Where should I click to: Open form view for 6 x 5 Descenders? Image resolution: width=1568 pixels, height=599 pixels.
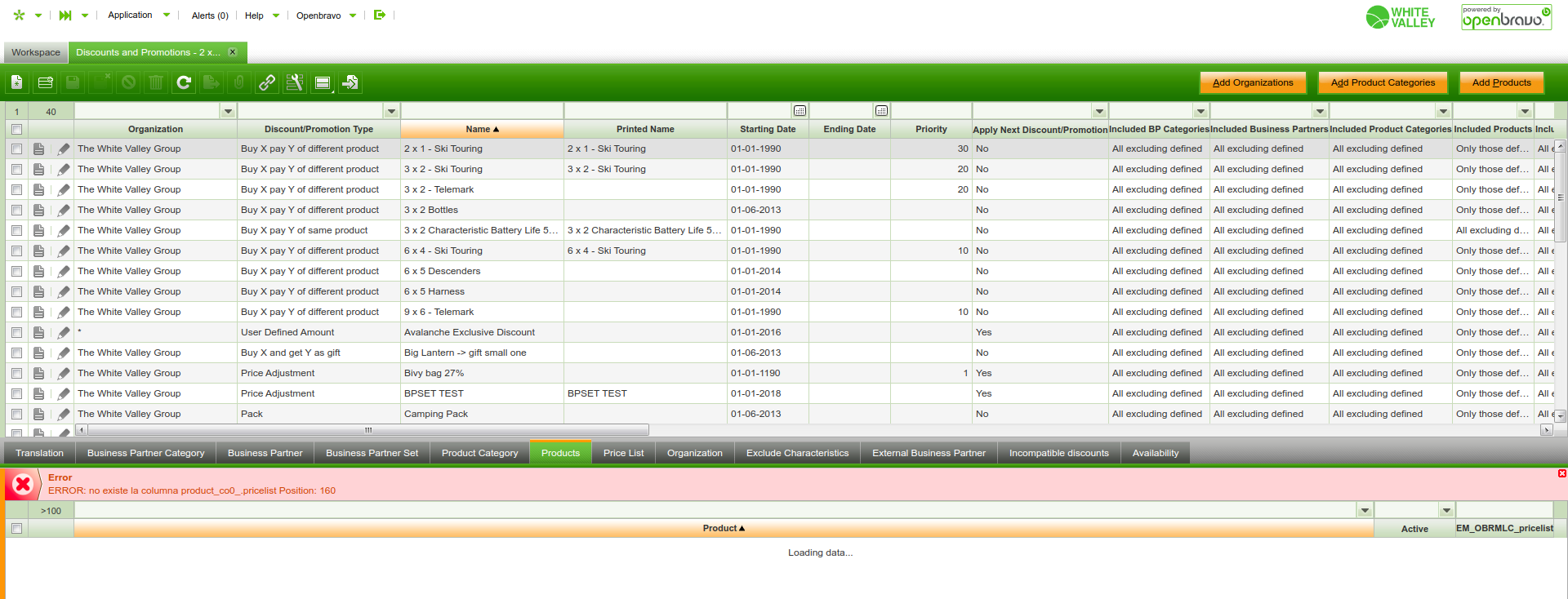(38, 271)
